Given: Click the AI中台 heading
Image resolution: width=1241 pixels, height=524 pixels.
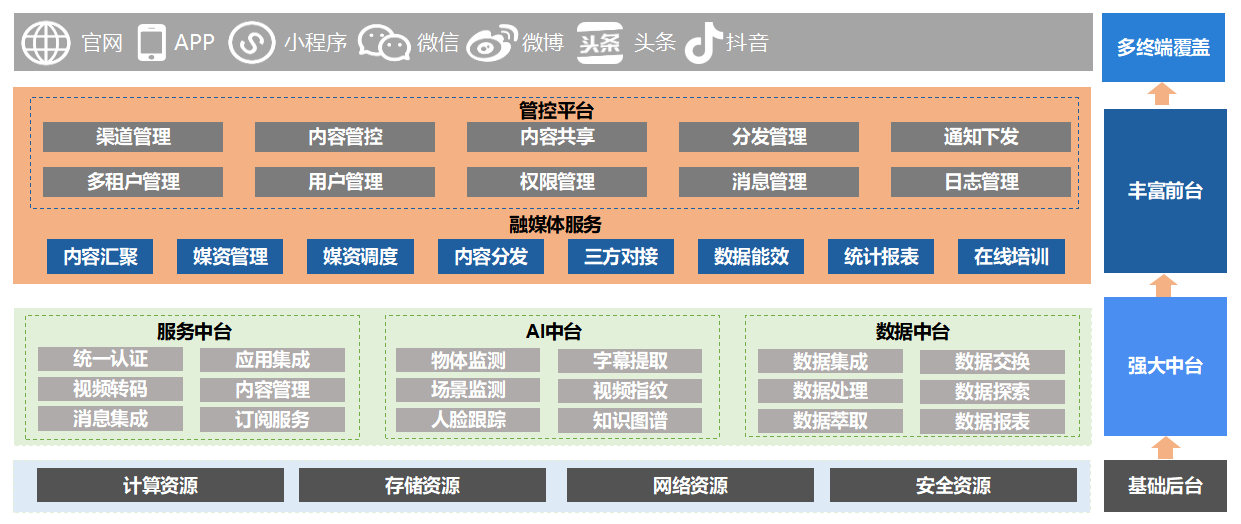Looking at the screenshot, I should (x=553, y=332).
